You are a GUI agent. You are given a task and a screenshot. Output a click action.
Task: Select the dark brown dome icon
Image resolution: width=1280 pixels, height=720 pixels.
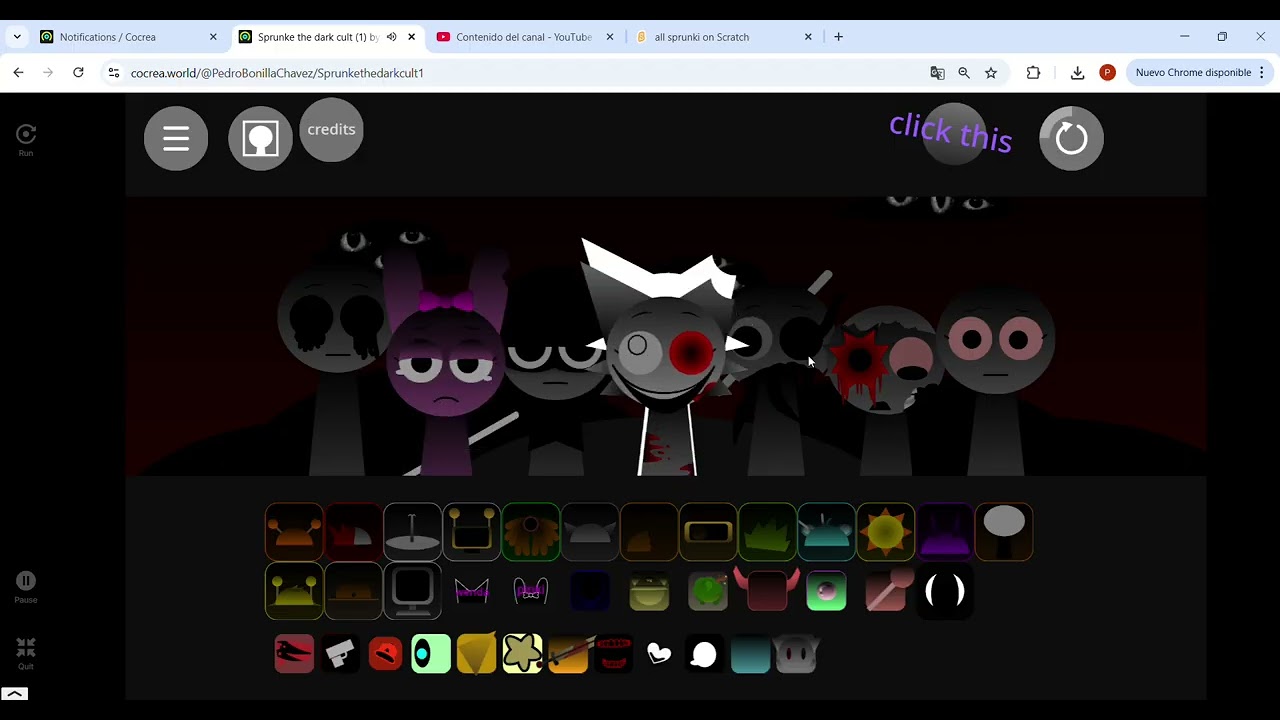pyautogui.click(x=353, y=591)
